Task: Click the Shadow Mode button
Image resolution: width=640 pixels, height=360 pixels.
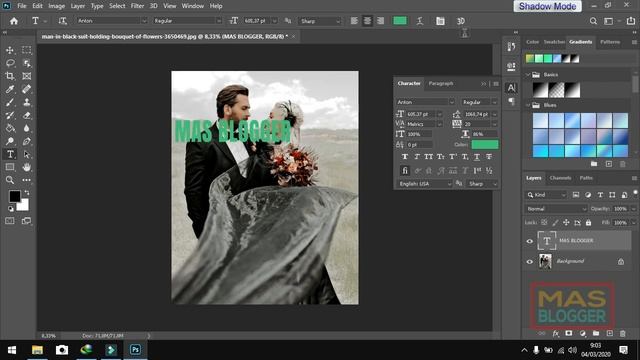Action: tap(547, 6)
